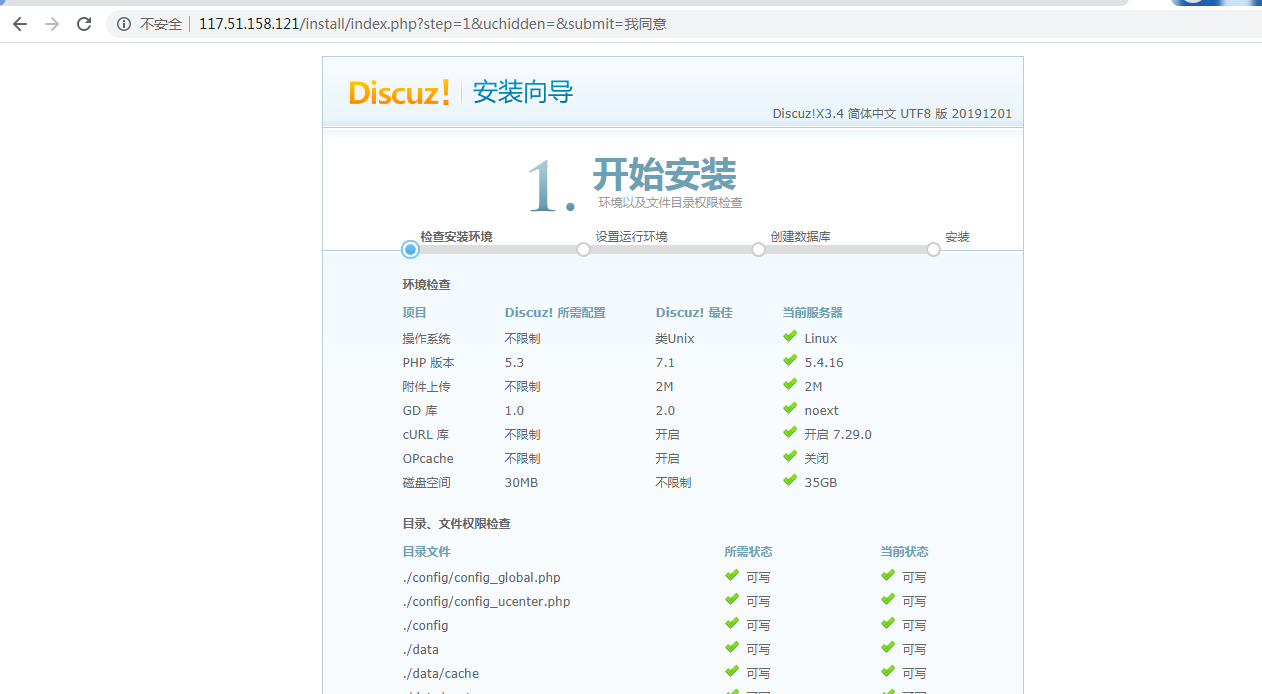Click the Discuz! 所需配置 column header

click(x=555, y=313)
